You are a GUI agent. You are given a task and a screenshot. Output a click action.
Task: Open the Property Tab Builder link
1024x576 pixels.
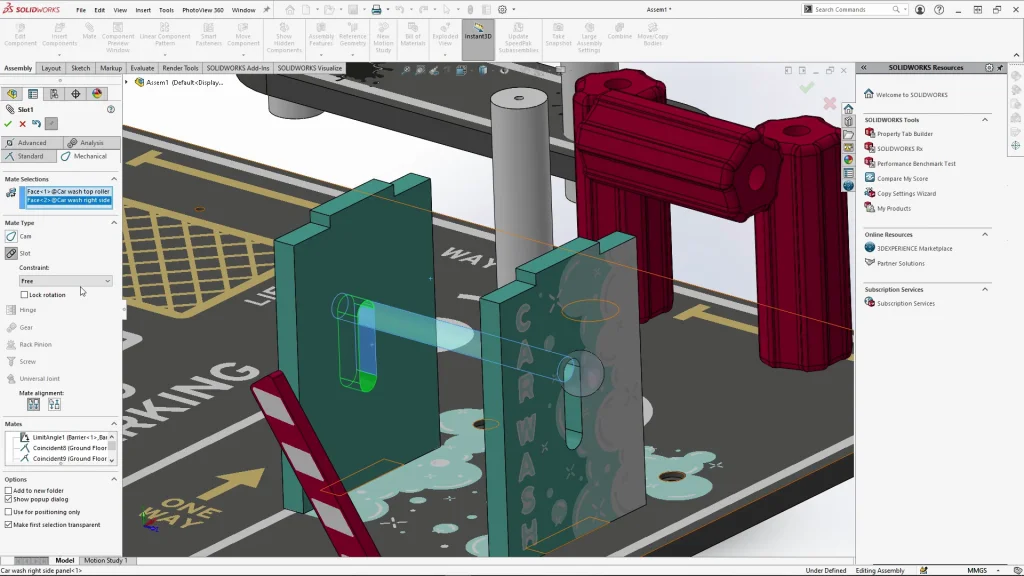tap(904, 134)
